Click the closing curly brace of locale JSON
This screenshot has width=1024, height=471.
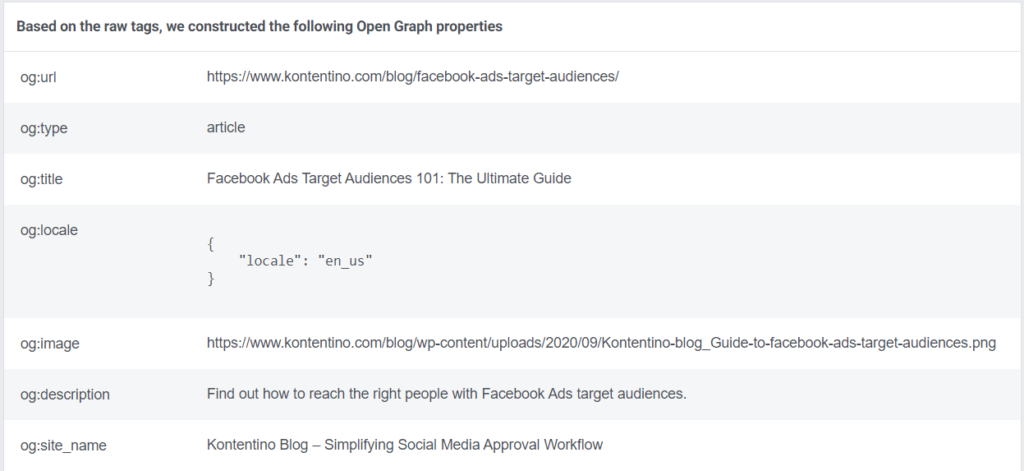coord(211,279)
